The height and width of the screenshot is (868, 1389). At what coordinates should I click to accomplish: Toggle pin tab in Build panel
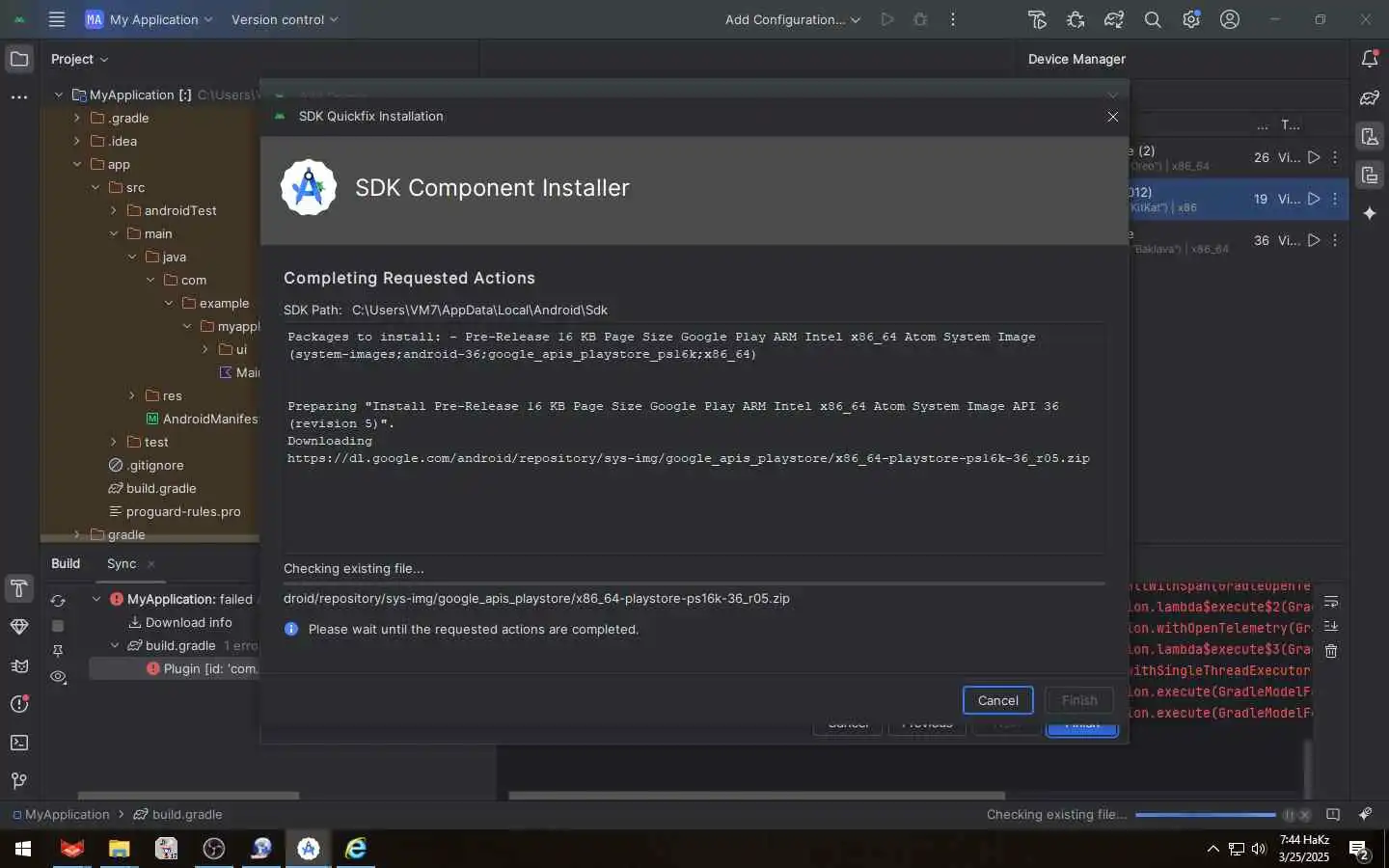[x=58, y=651]
